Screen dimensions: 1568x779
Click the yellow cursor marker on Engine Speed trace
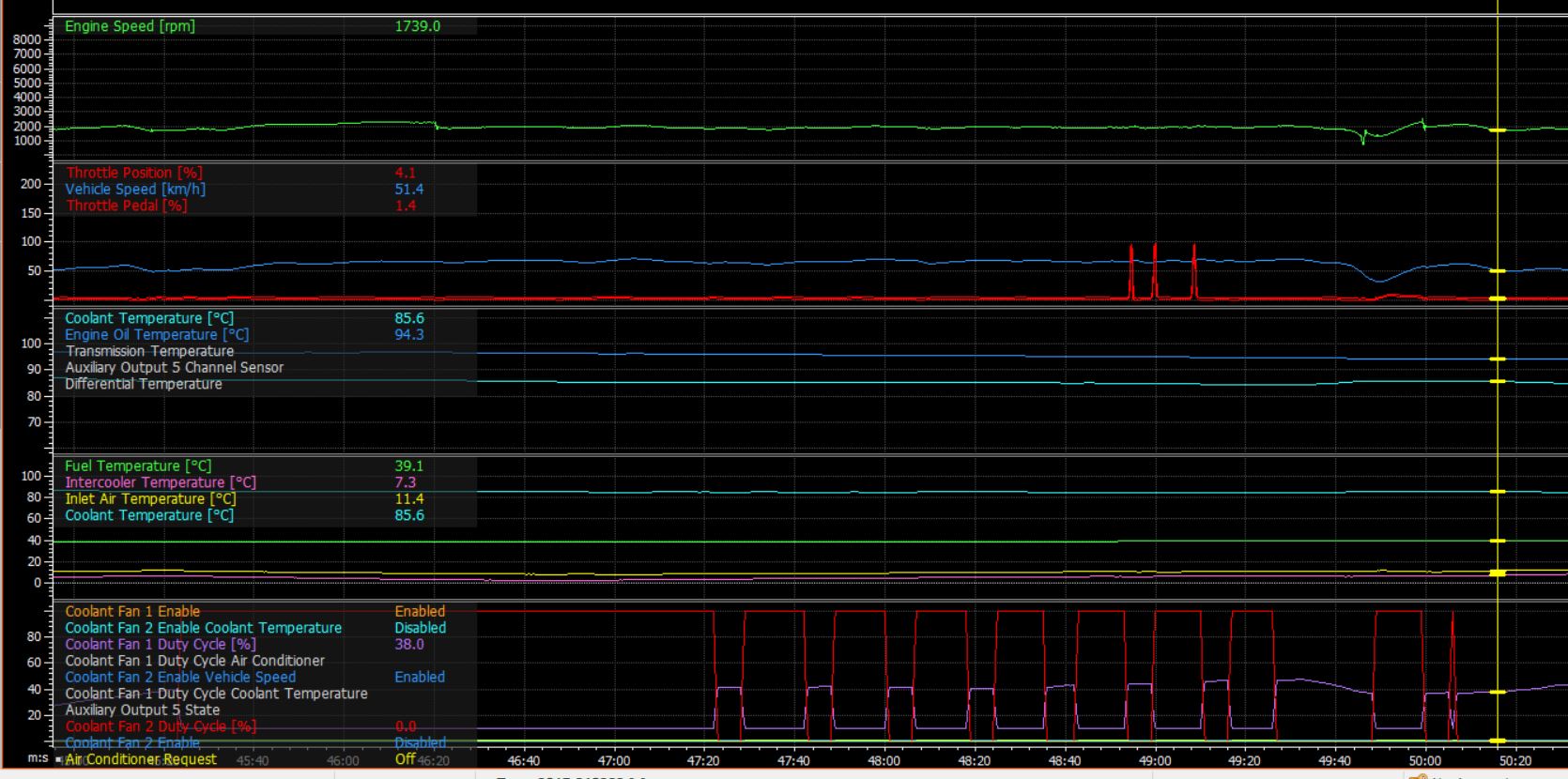click(x=1498, y=130)
